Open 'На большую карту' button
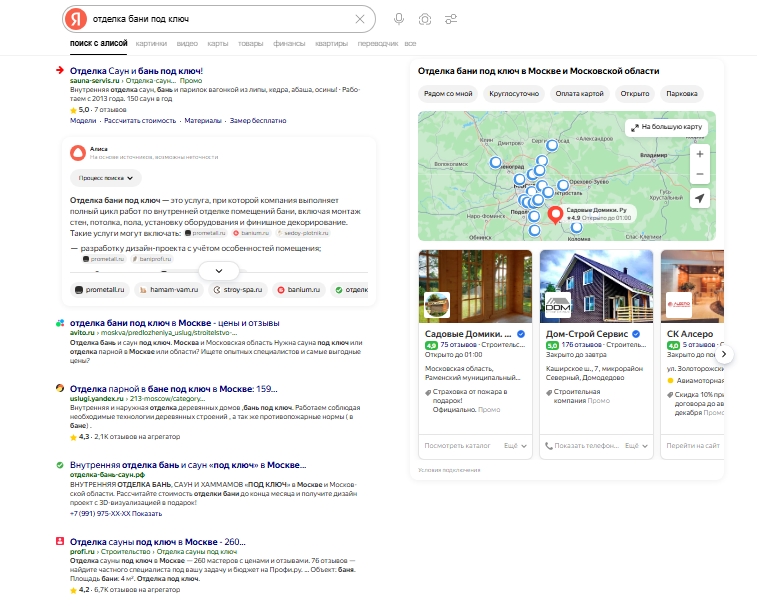Image resolution: width=757 pixels, height=606 pixels. click(667, 127)
